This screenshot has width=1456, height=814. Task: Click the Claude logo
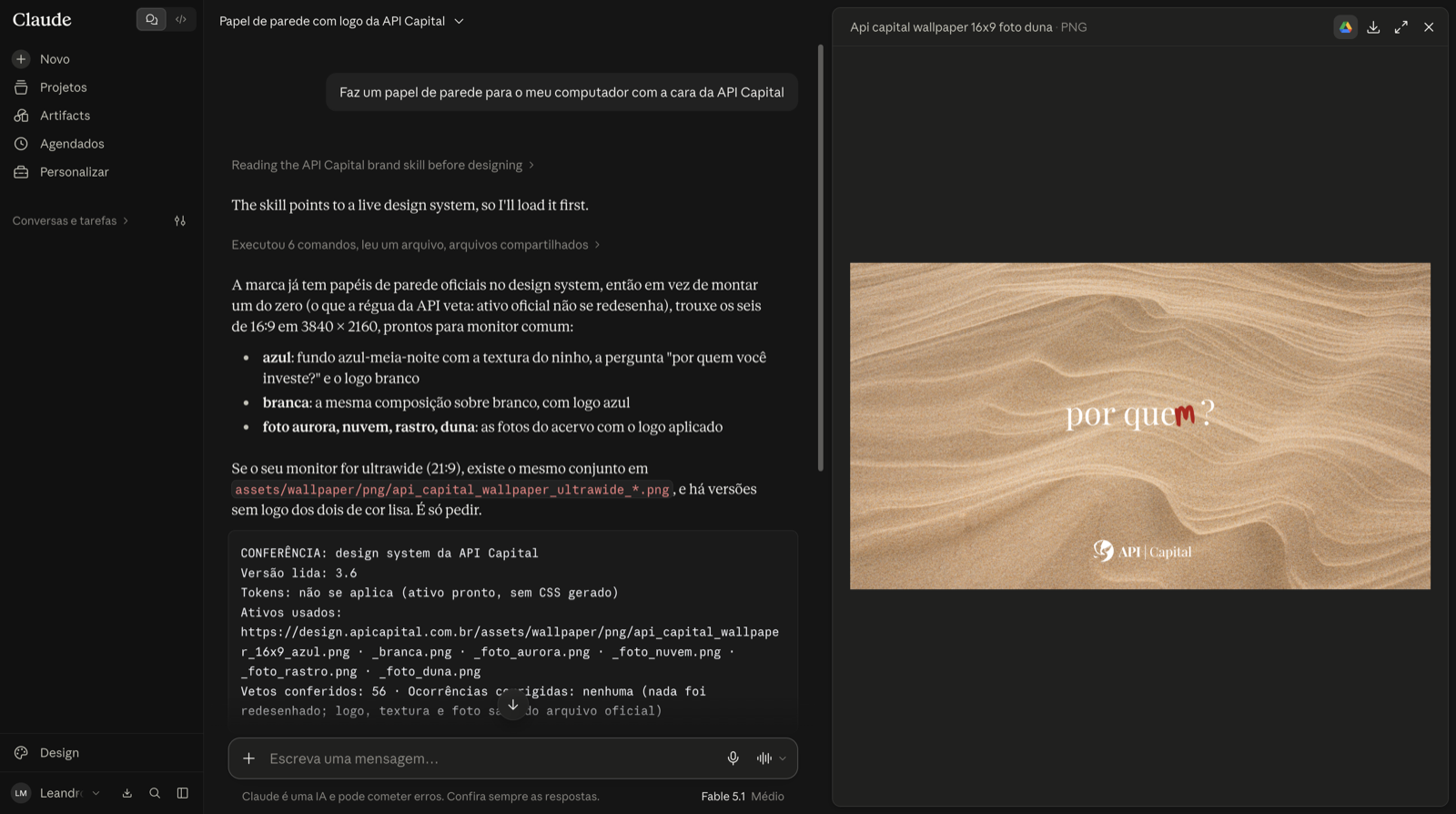coord(42,20)
